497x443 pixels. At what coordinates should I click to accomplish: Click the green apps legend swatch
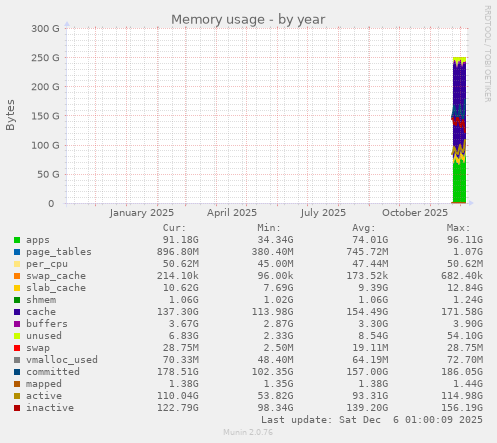pyautogui.click(x=17, y=240)
